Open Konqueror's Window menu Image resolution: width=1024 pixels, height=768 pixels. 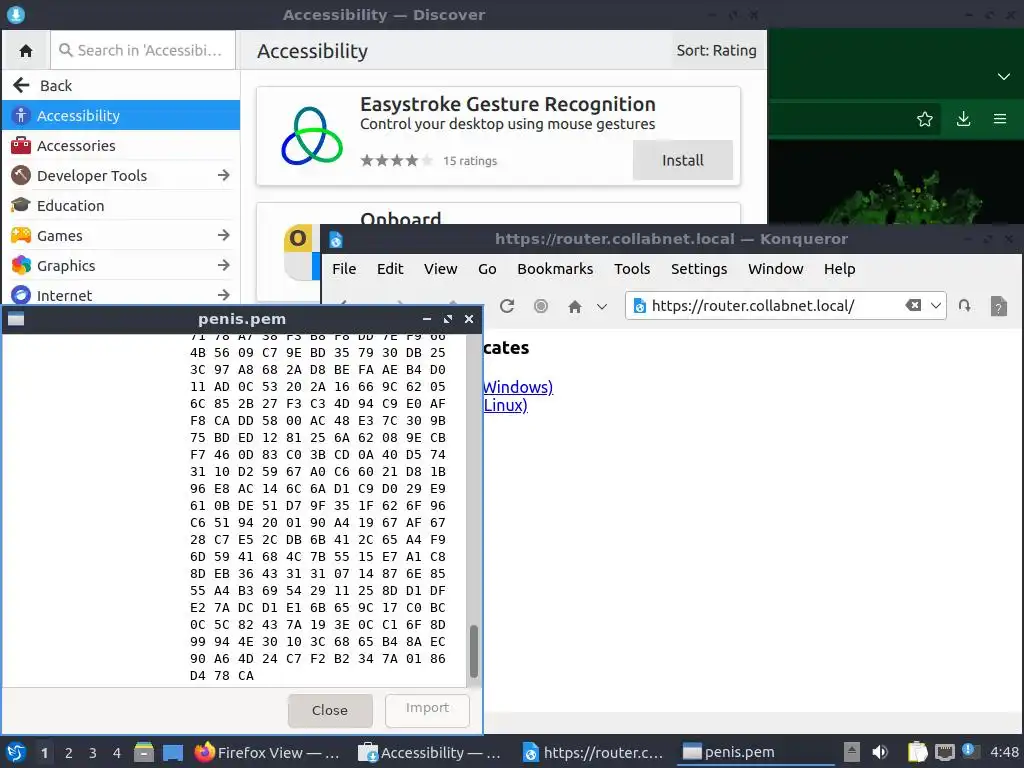coord(775,269)
